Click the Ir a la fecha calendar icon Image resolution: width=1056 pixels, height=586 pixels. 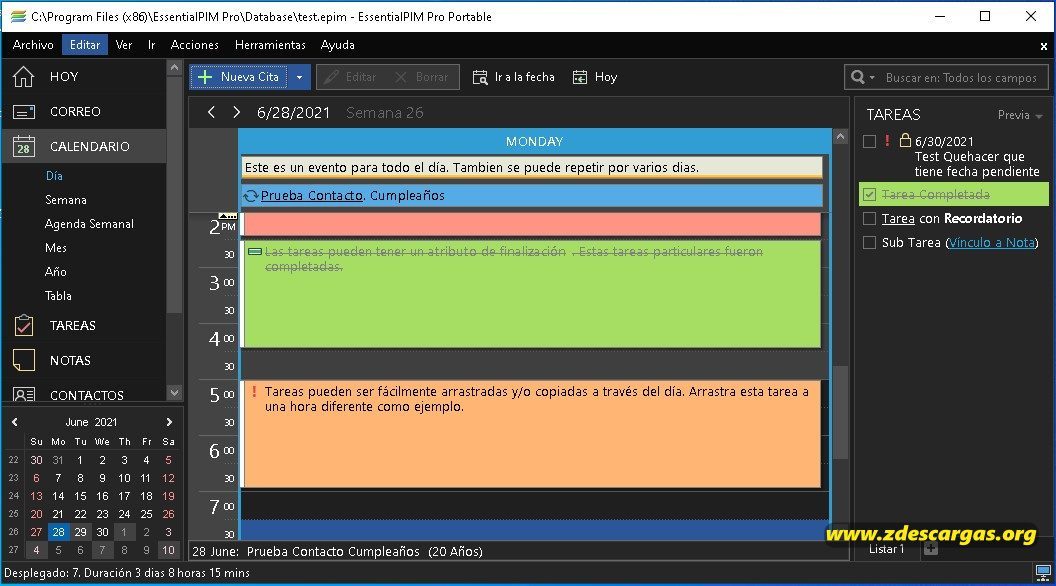(x=480, y=77)
